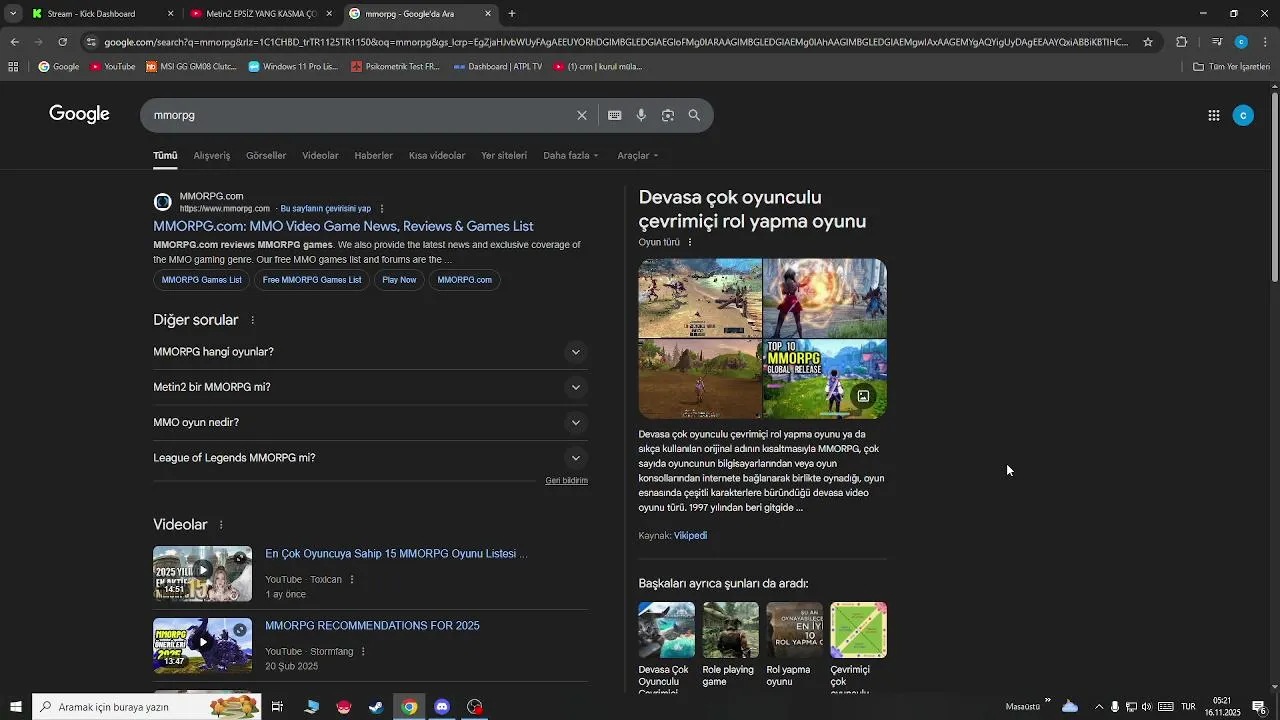Screen dimensions: 1280x720
Task: Open the MMORPG.com sitelink chip
Action: [x=464, y=280]
